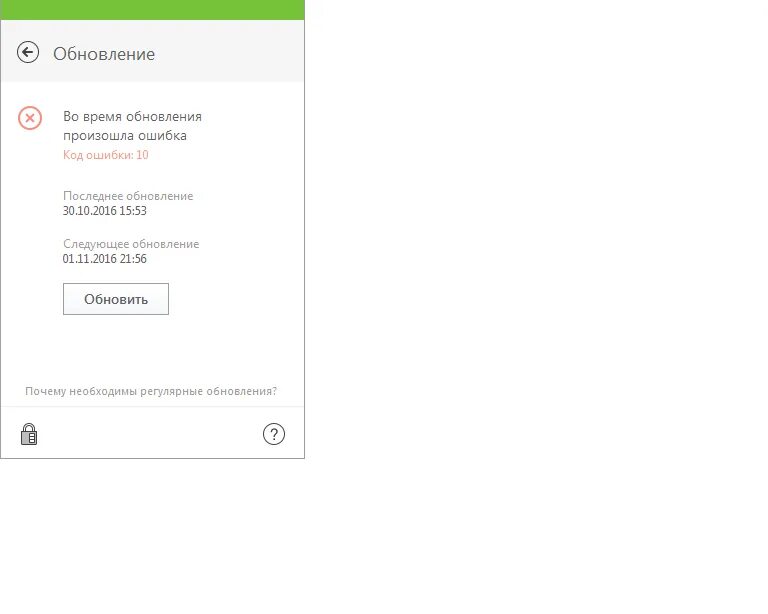Open help via the question mark icon

(274, 434)
